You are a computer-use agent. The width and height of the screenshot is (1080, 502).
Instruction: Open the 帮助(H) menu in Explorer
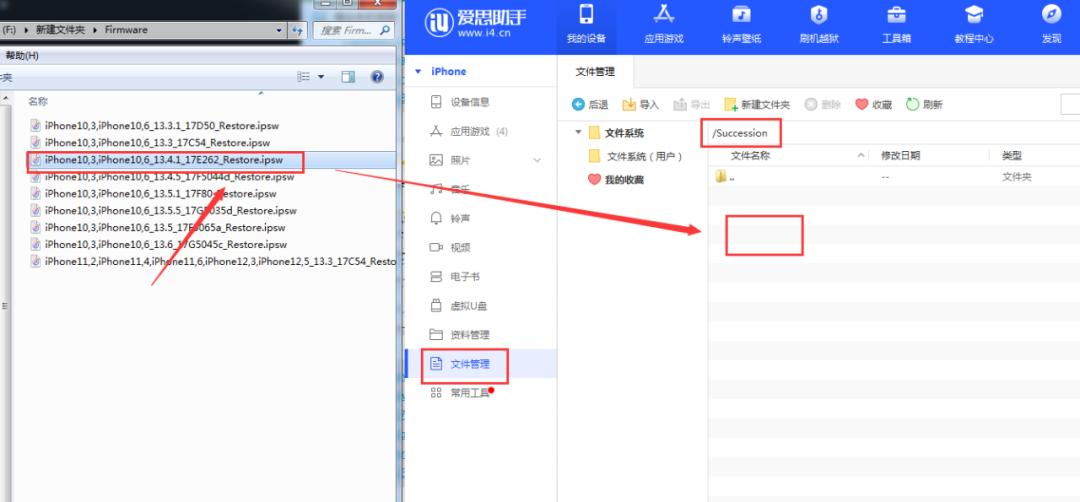(x=21, y=56)
